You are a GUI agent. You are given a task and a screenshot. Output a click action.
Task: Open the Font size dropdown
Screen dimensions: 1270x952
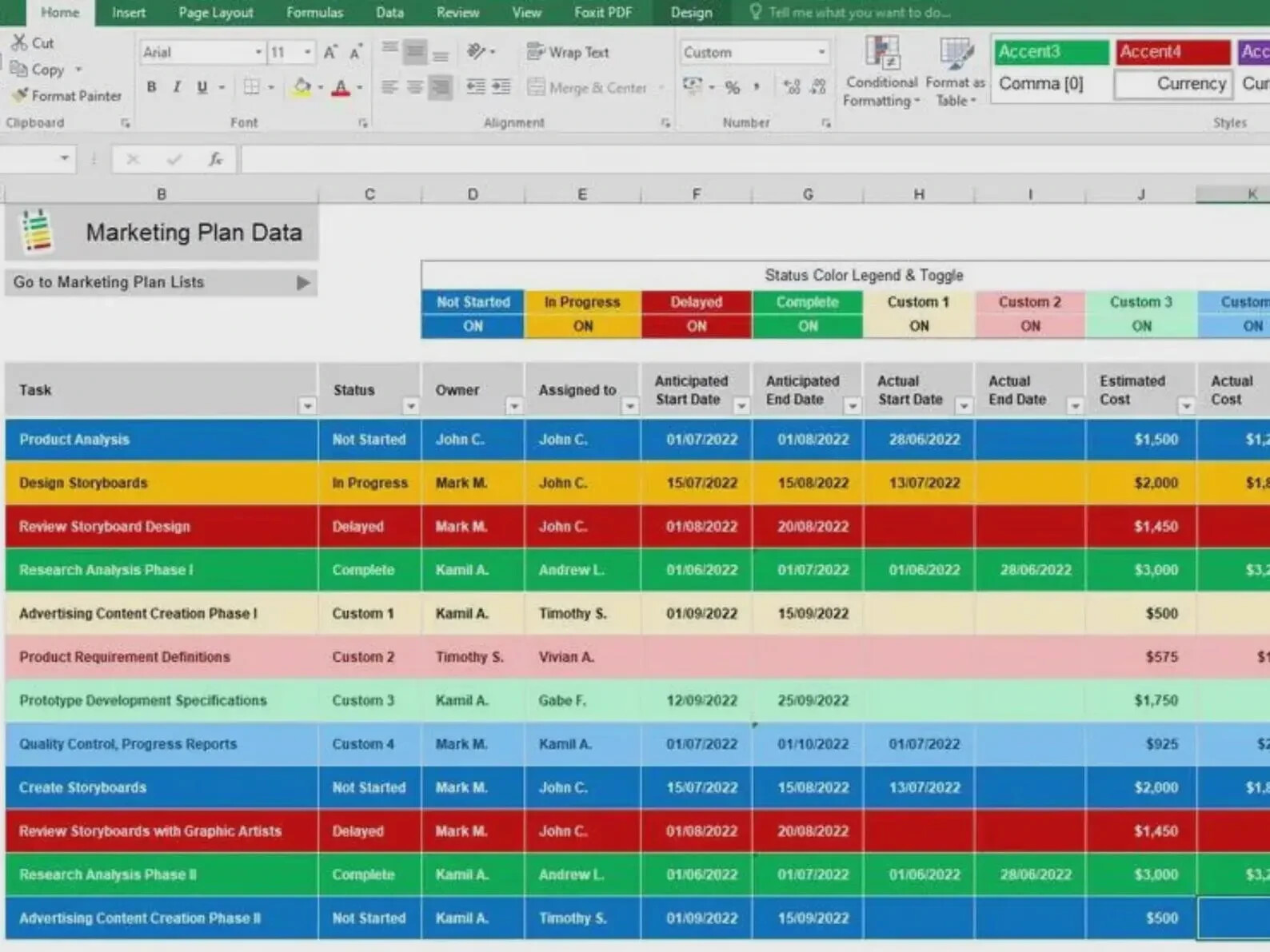coord(308,52)
